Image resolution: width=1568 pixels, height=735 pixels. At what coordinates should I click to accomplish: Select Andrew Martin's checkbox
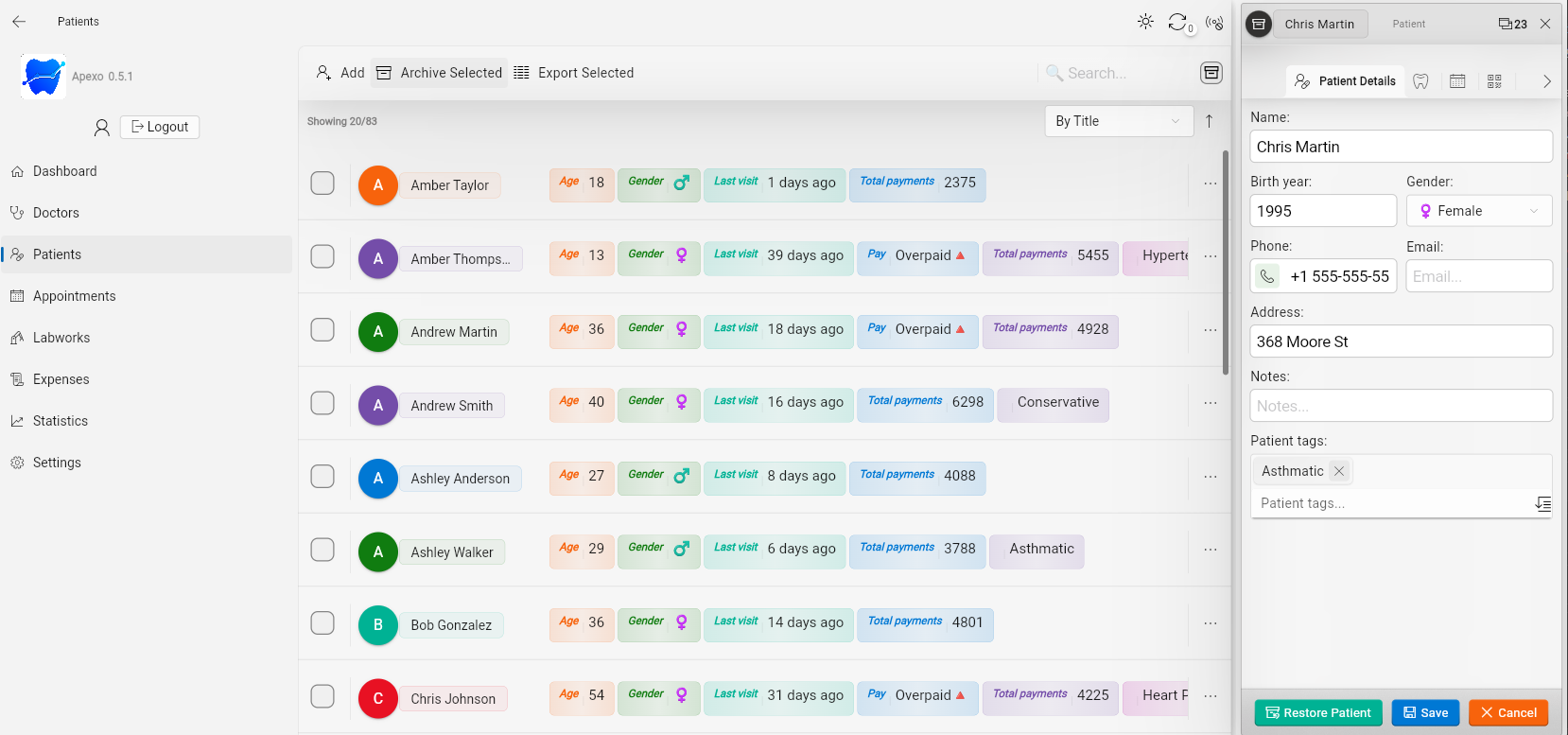click(x=322, y=330)
